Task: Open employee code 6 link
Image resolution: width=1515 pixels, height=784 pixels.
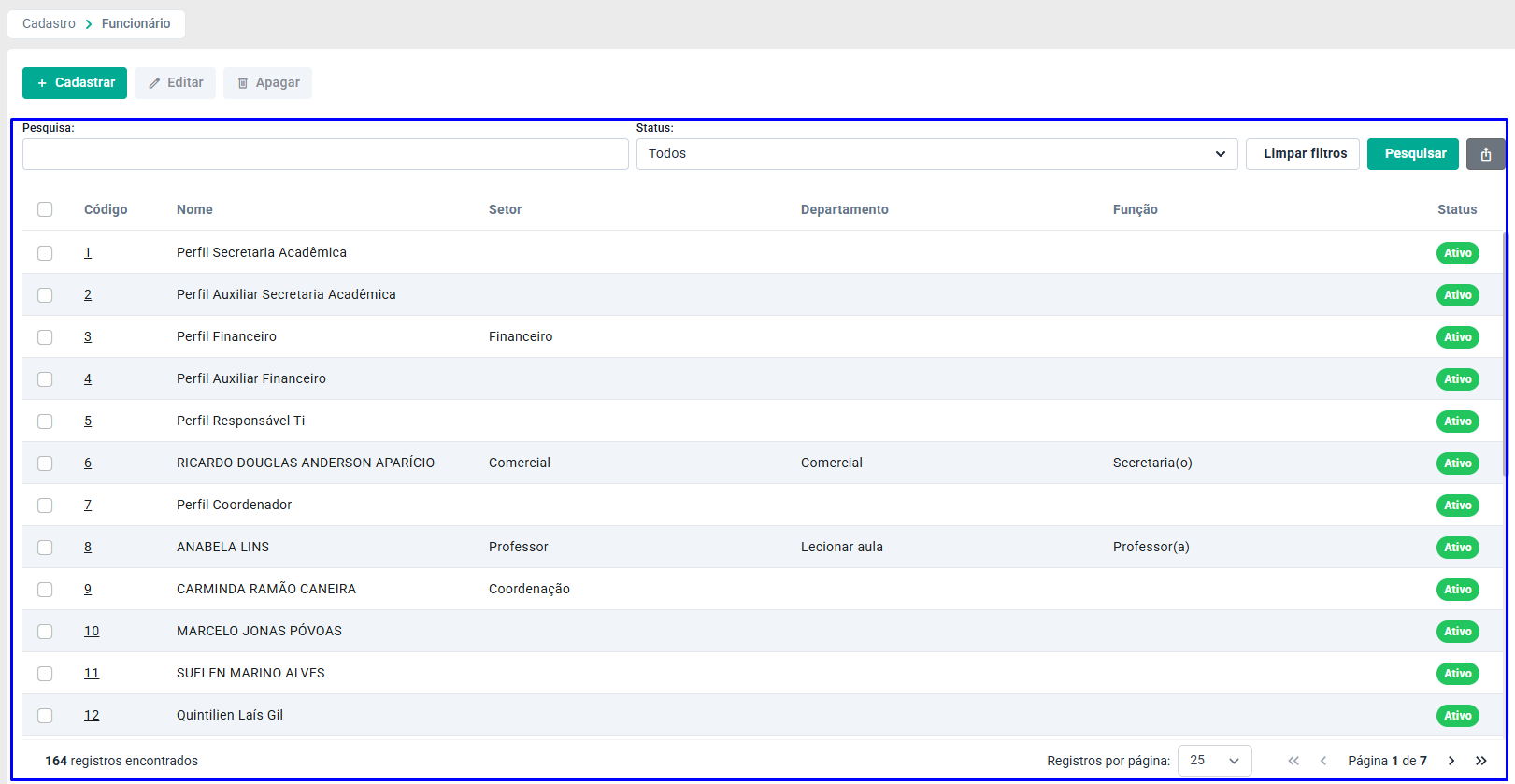Action: 88,463
